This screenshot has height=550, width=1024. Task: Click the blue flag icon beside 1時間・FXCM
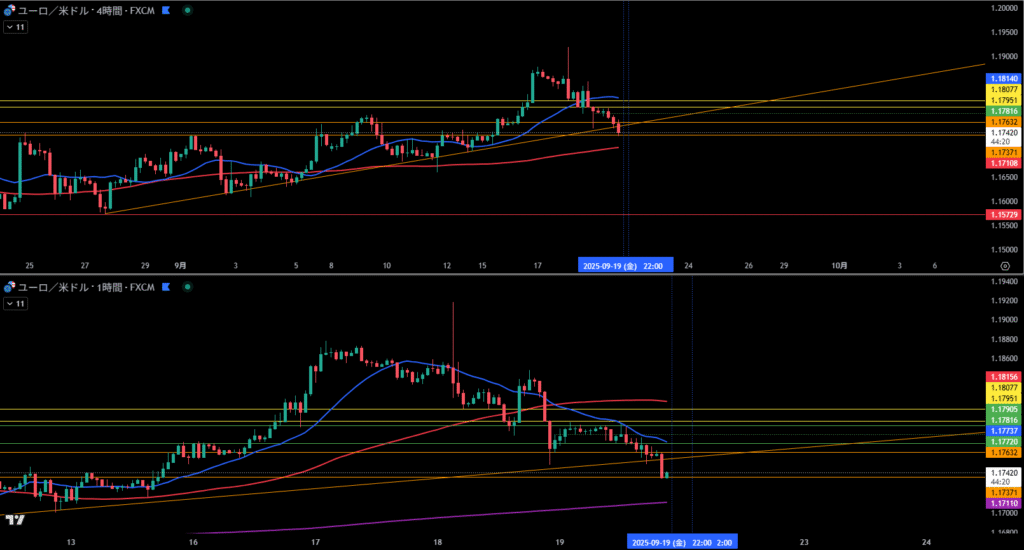click(165, 287)
